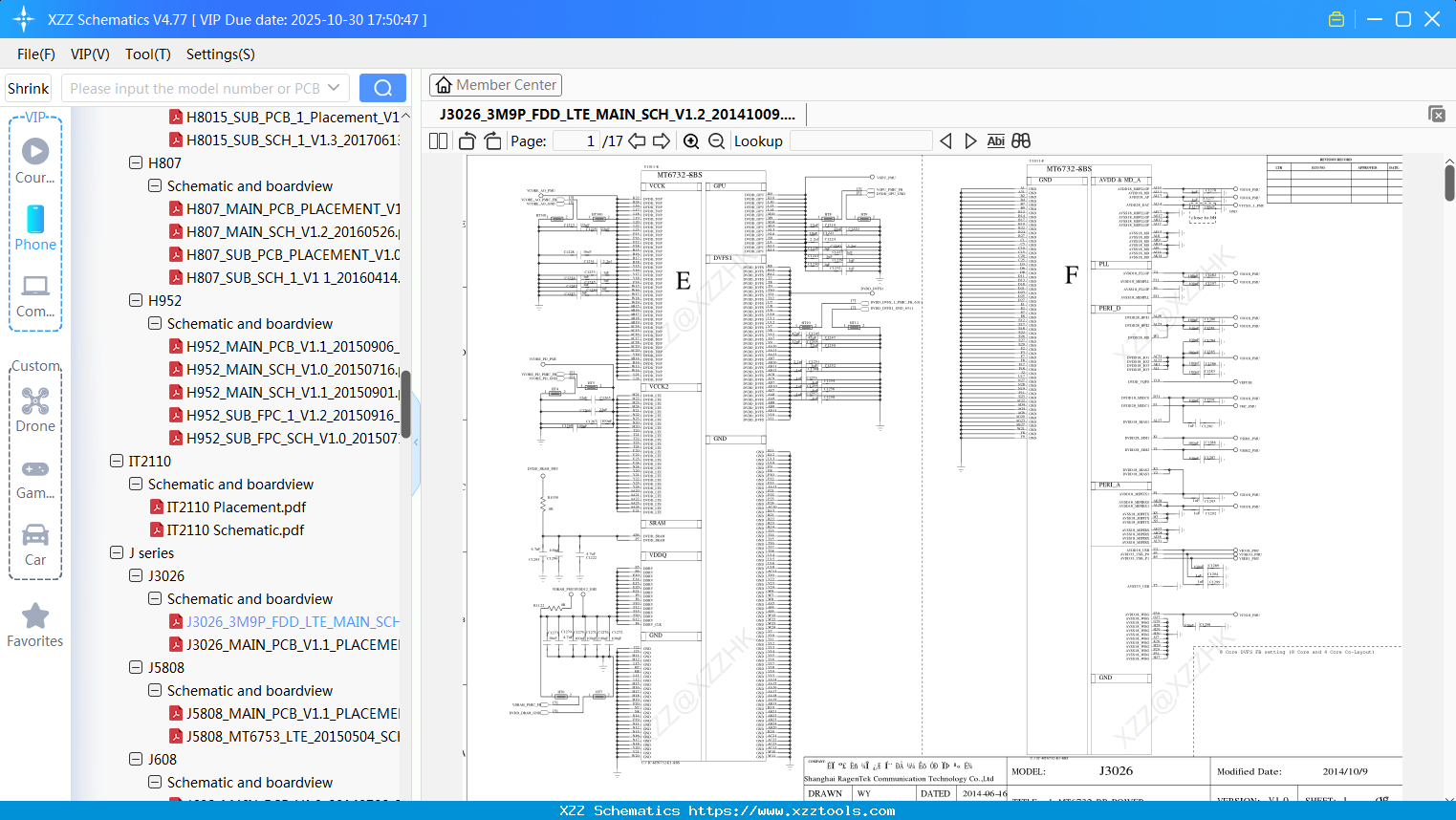The width and height of the screenshot is (1456, 820).
Task: Toggle case-sensitive Abi lookup matching
Action: pyautogui.click(x=995, y=140)
